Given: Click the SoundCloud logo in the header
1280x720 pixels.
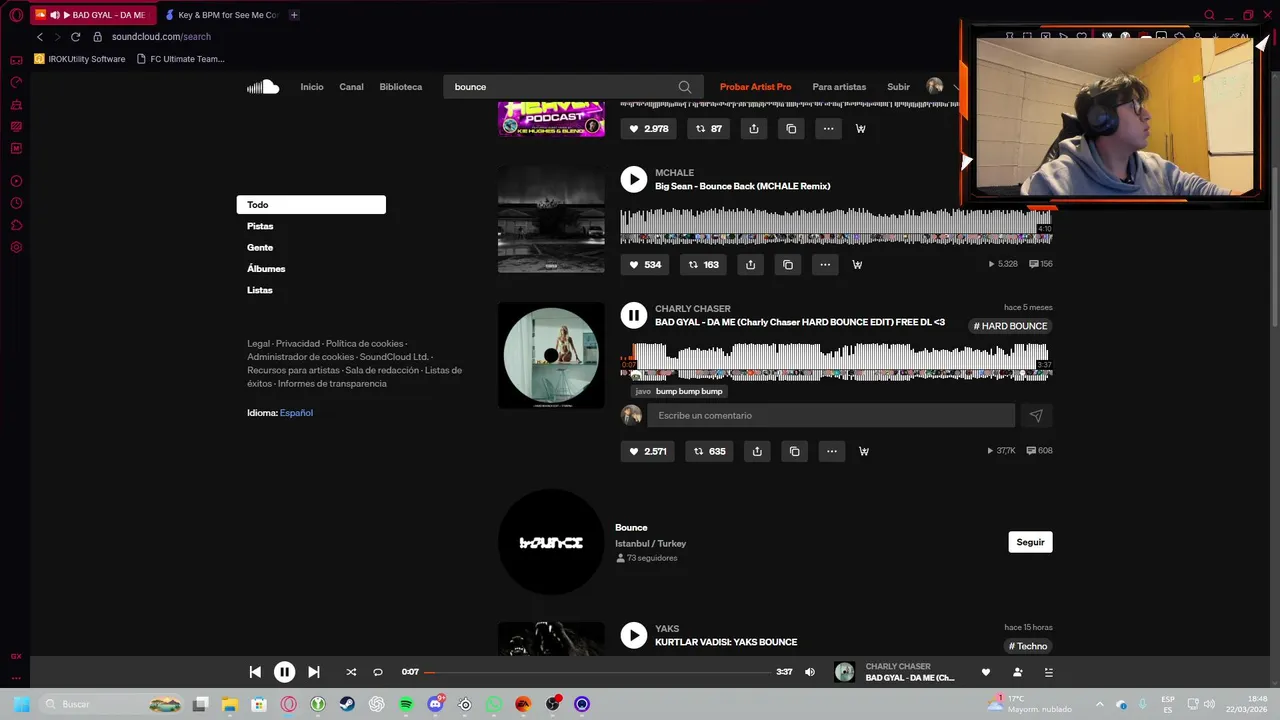Looking at the screenshot, I should 263,87.
